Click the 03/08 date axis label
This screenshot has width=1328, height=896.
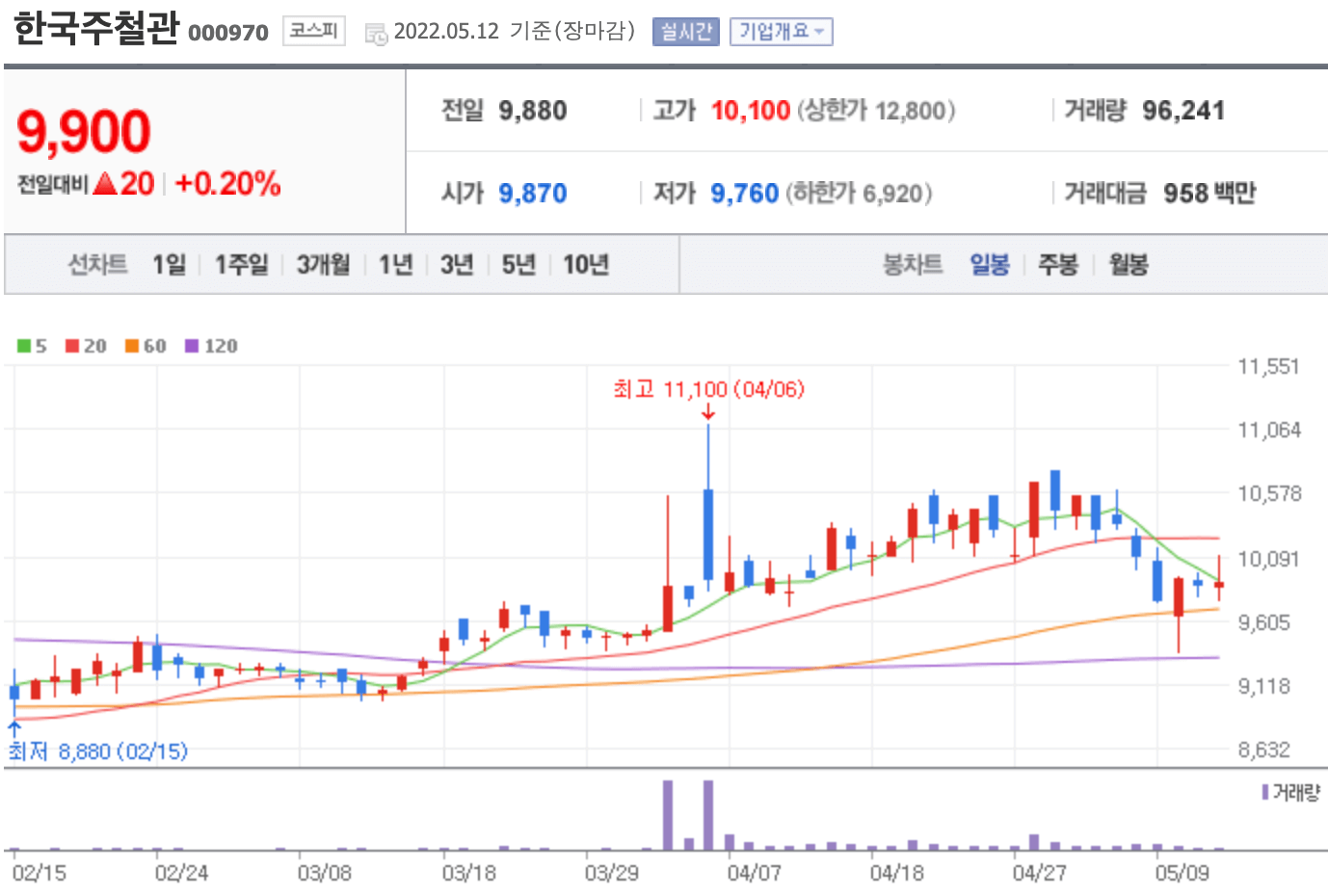point(325,873)
